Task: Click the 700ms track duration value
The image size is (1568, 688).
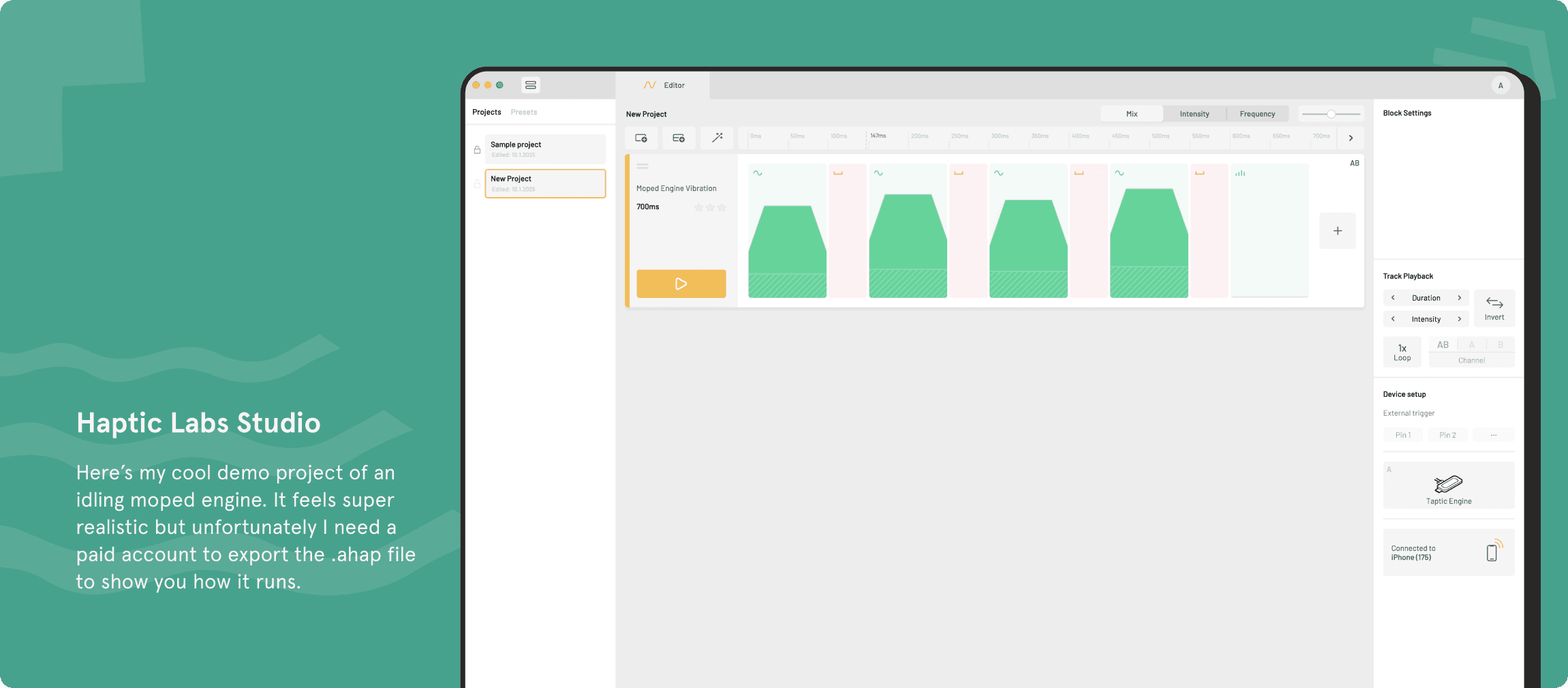Action: 647,207
